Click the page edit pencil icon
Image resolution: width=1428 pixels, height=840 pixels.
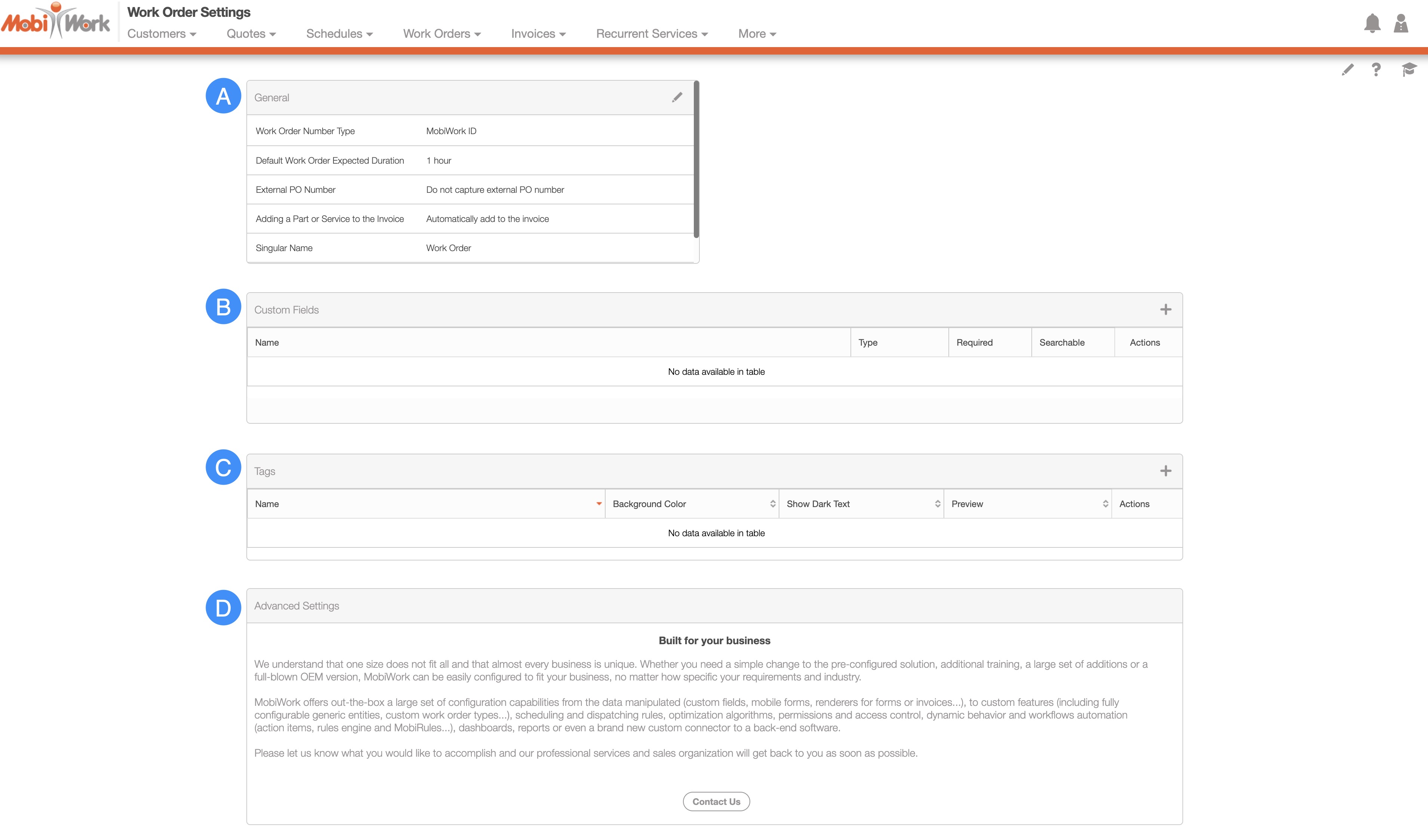coord(1348,70)
